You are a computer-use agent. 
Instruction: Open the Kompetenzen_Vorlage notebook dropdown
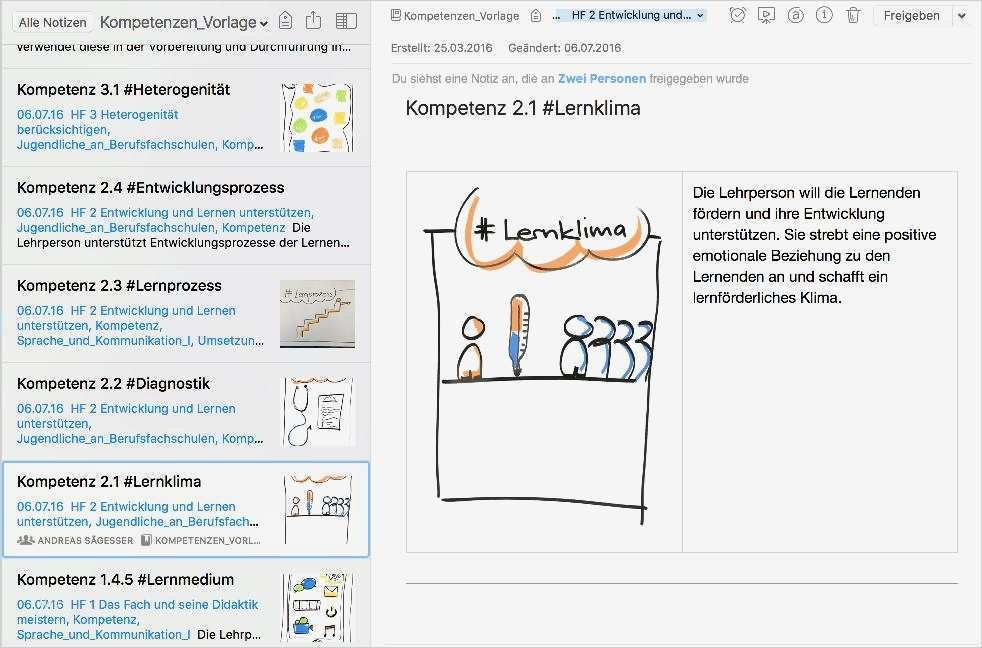point(184,23)
